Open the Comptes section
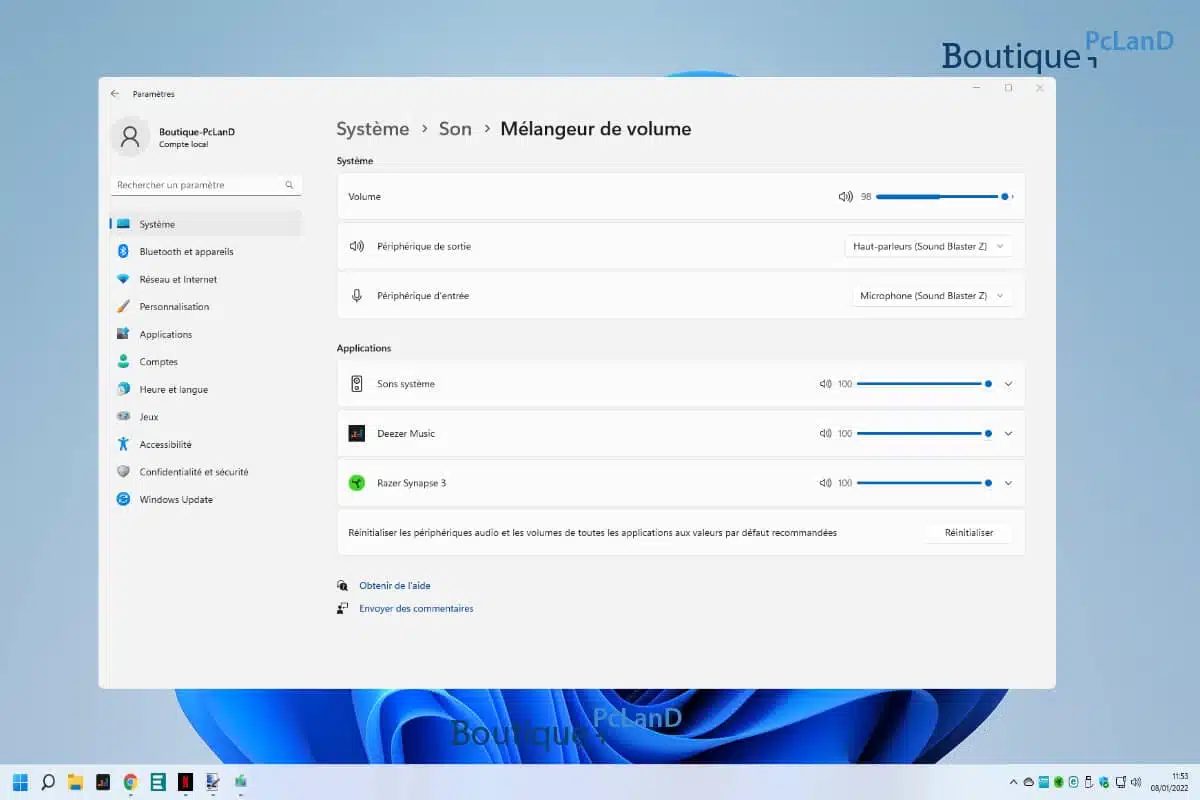This screenshot has width=1200, height=800. coord(205,362)
